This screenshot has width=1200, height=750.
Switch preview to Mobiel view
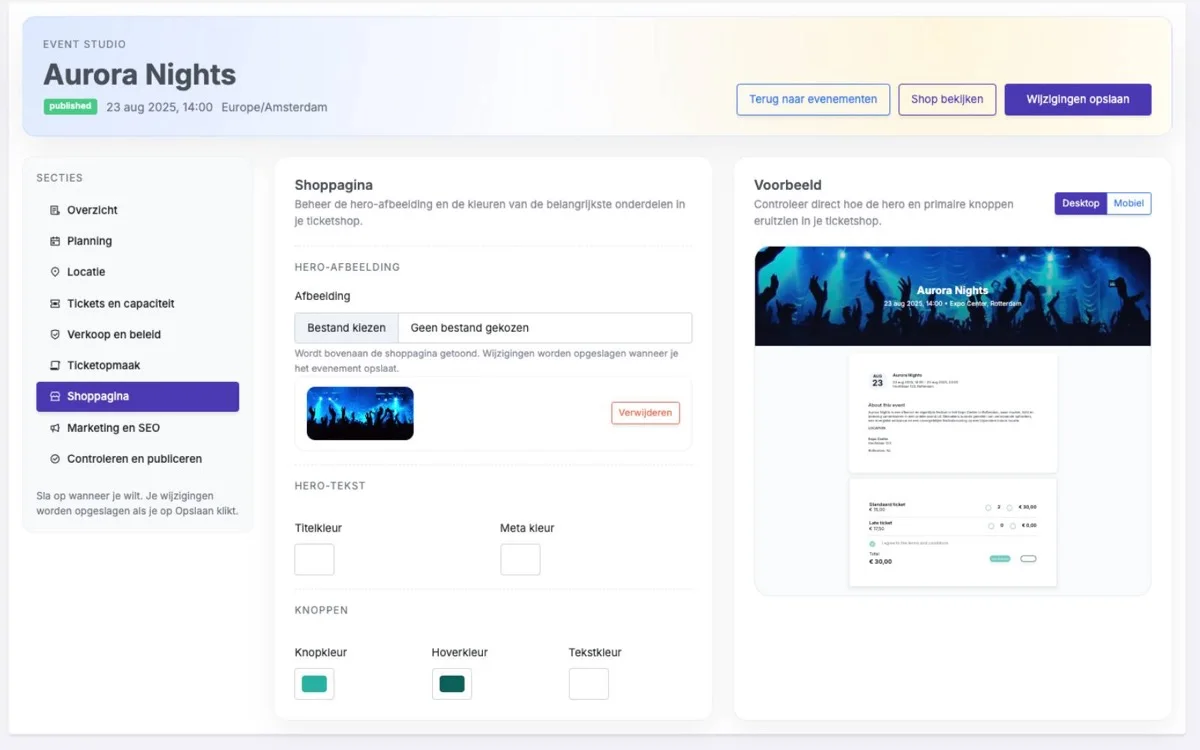click(x=1129, y=203)
